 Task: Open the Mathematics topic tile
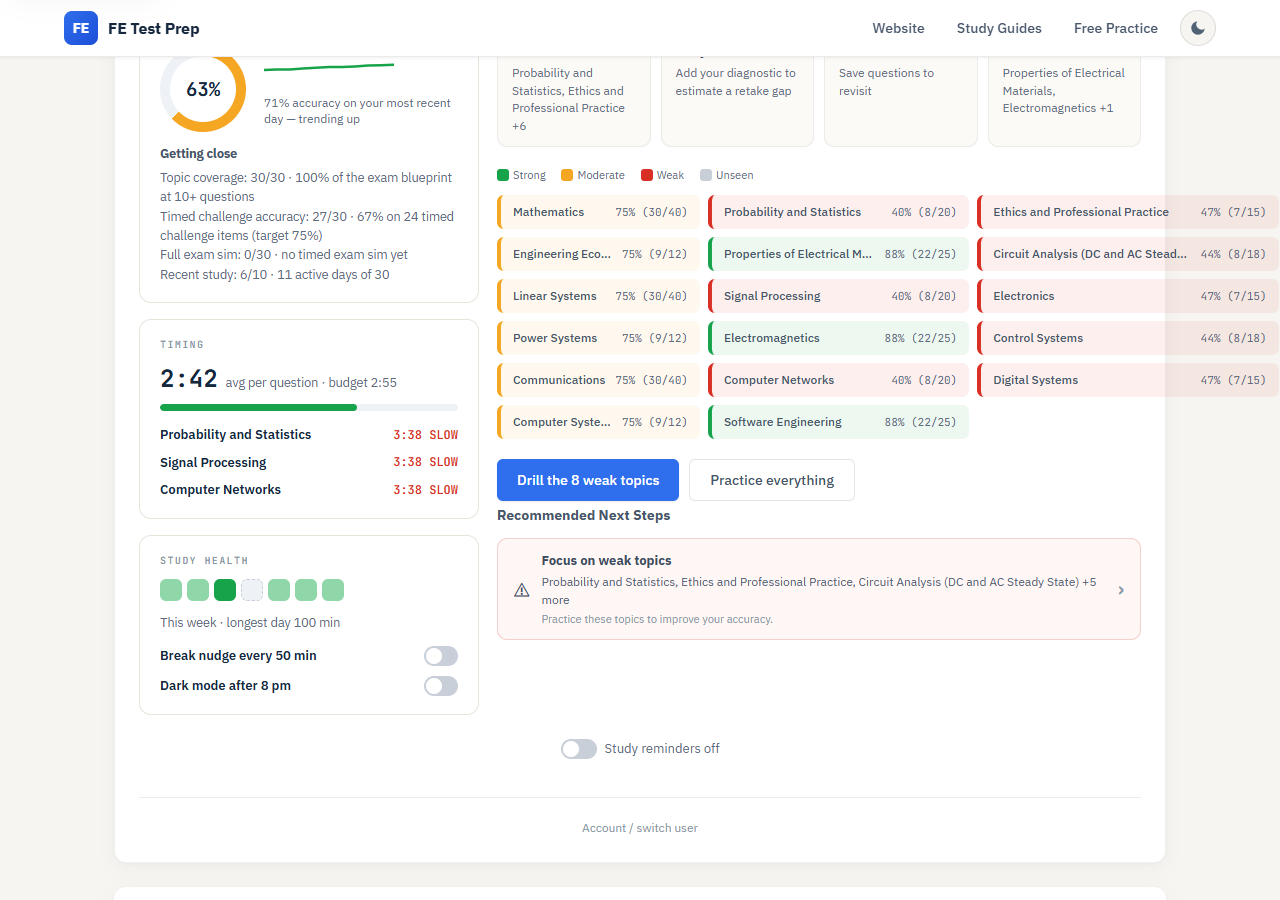(598, 212)
